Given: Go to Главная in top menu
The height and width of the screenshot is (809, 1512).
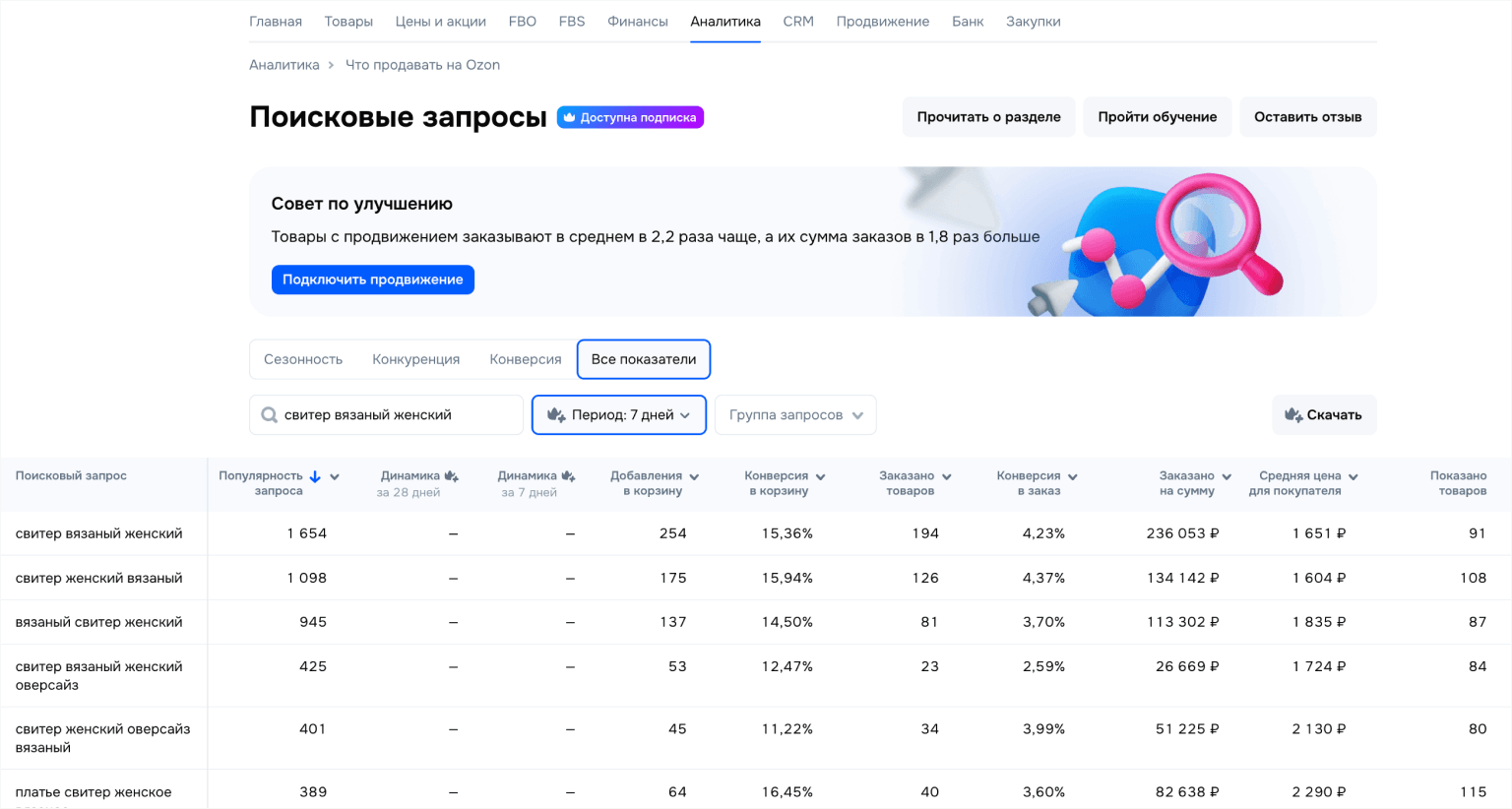Looking at the screenshot, I should point(276,22).
